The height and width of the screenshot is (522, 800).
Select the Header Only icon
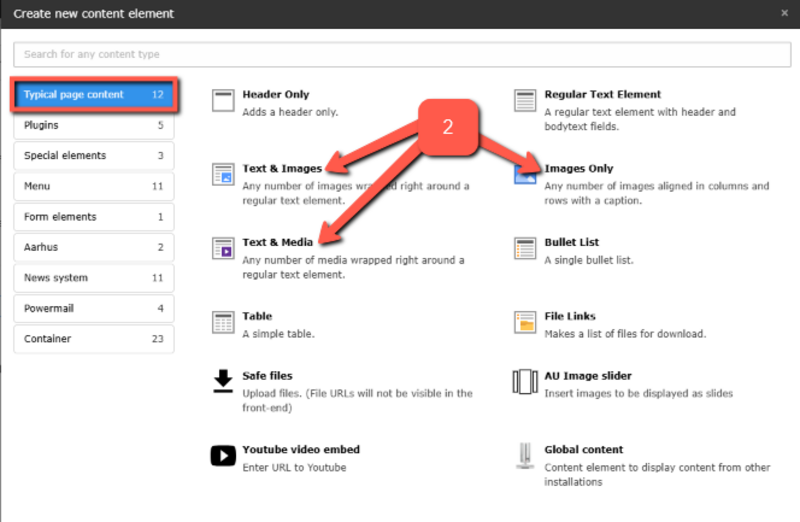point(222,101)
